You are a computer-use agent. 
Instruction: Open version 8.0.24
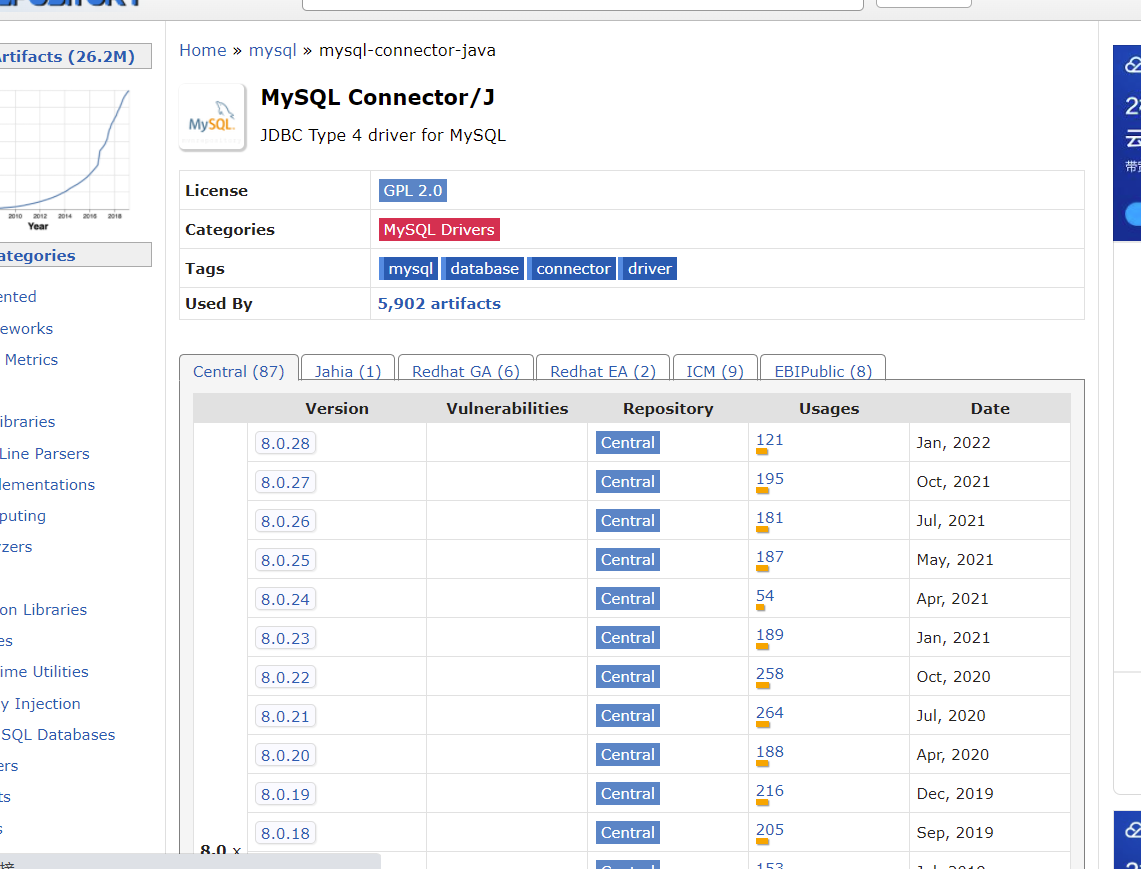click(x=285, y=599)
